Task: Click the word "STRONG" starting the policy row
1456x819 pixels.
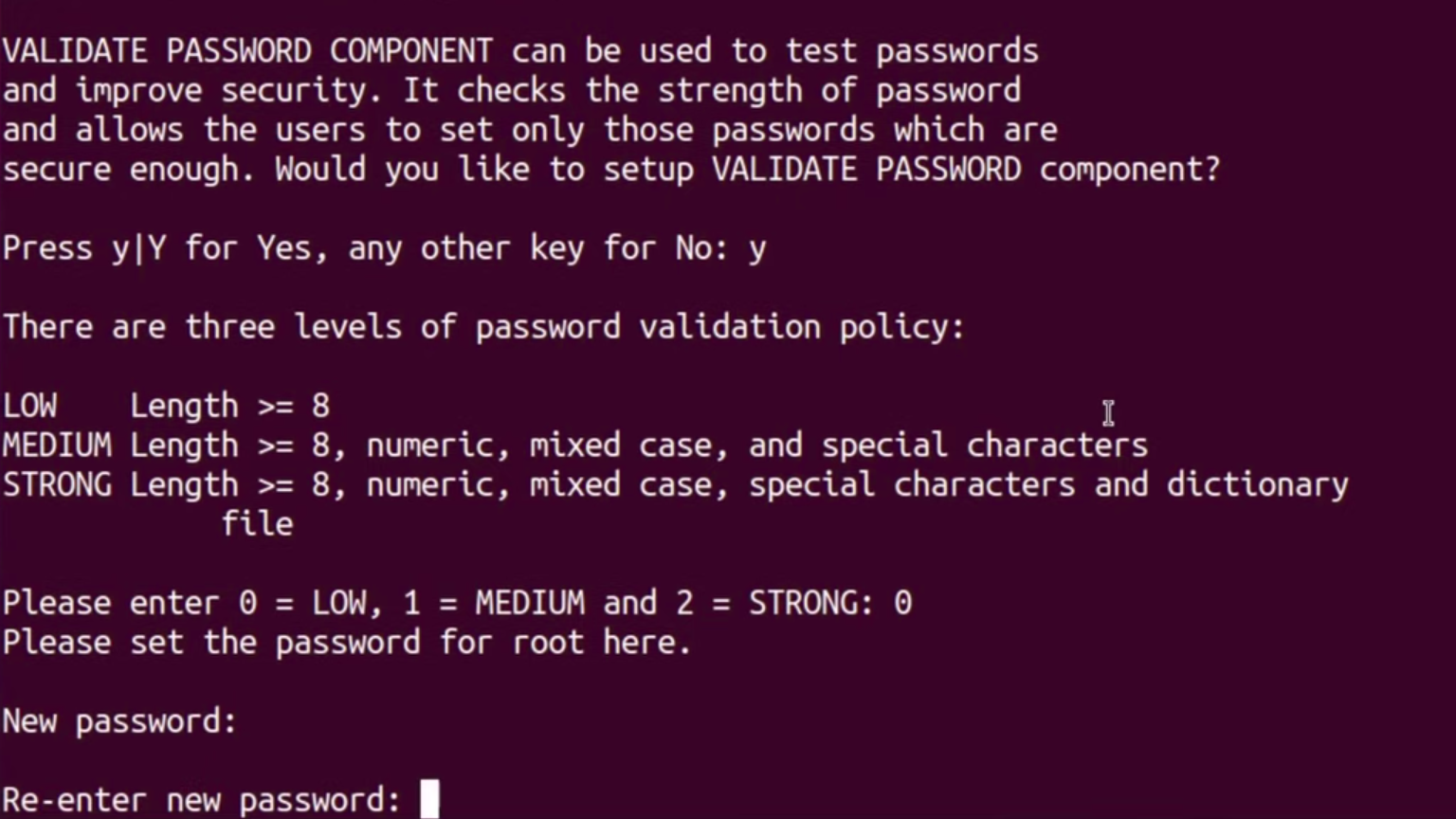Action: (x=57, y=485)
